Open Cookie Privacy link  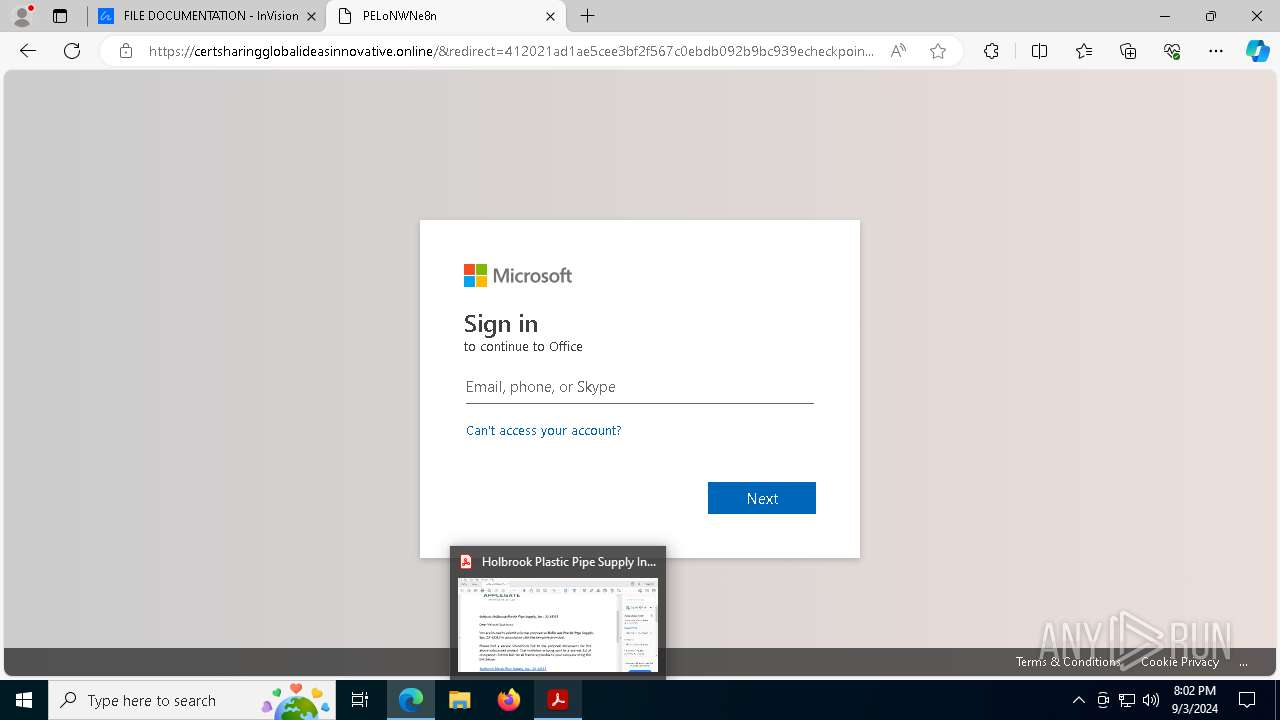click(1180, 662)
